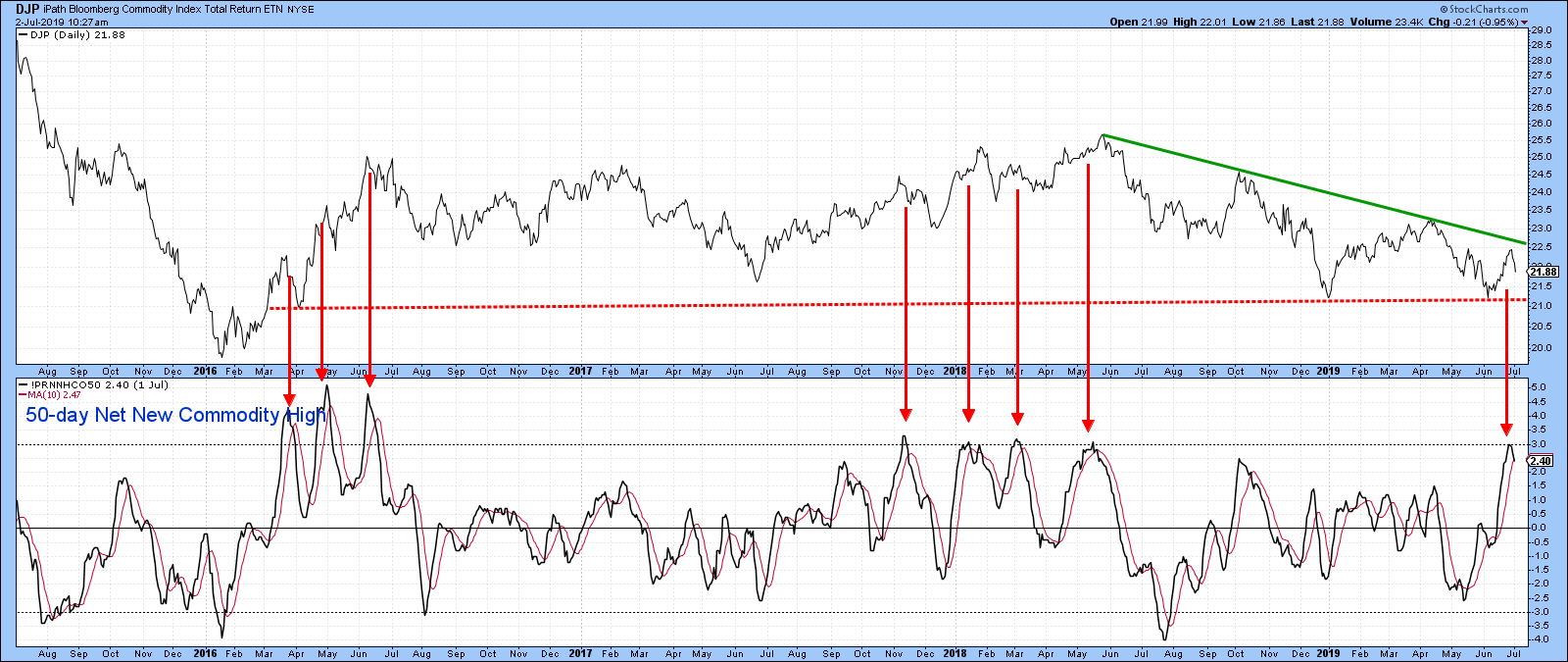Screen dimensions: 1568x662
Task: Click the -4.0 tick on indicator axis
Action: click(x=1539, y=639)
